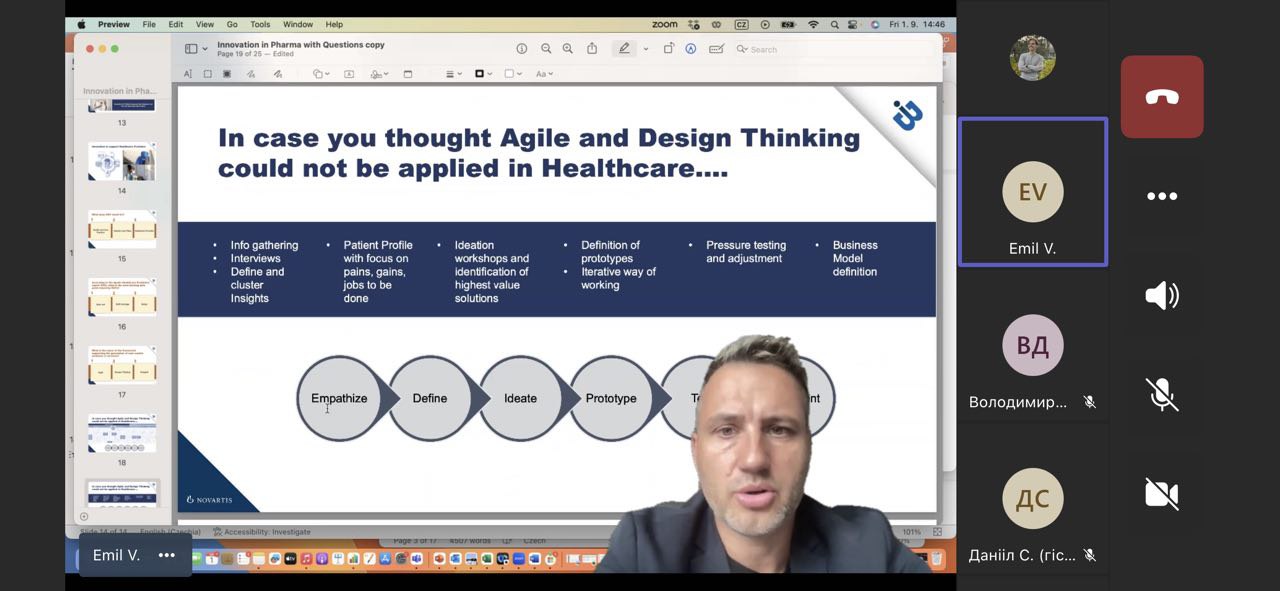Select the Draw tool
Viewport: 1280px width, 591px height.
click(278, 74)
